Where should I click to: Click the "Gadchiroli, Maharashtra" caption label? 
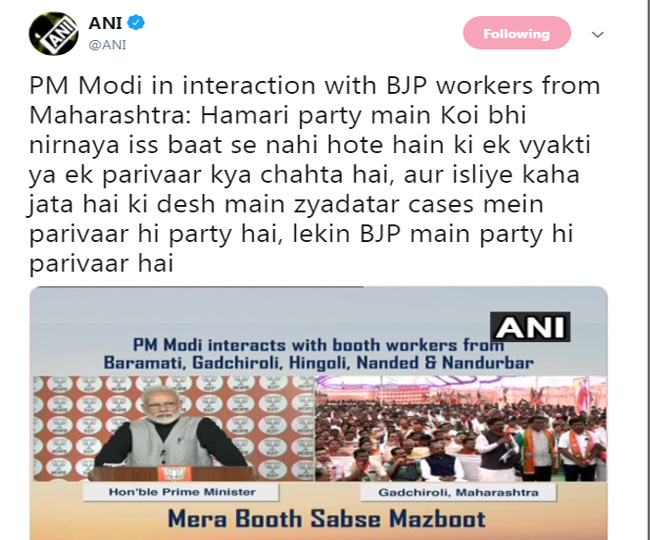(458, 492)
